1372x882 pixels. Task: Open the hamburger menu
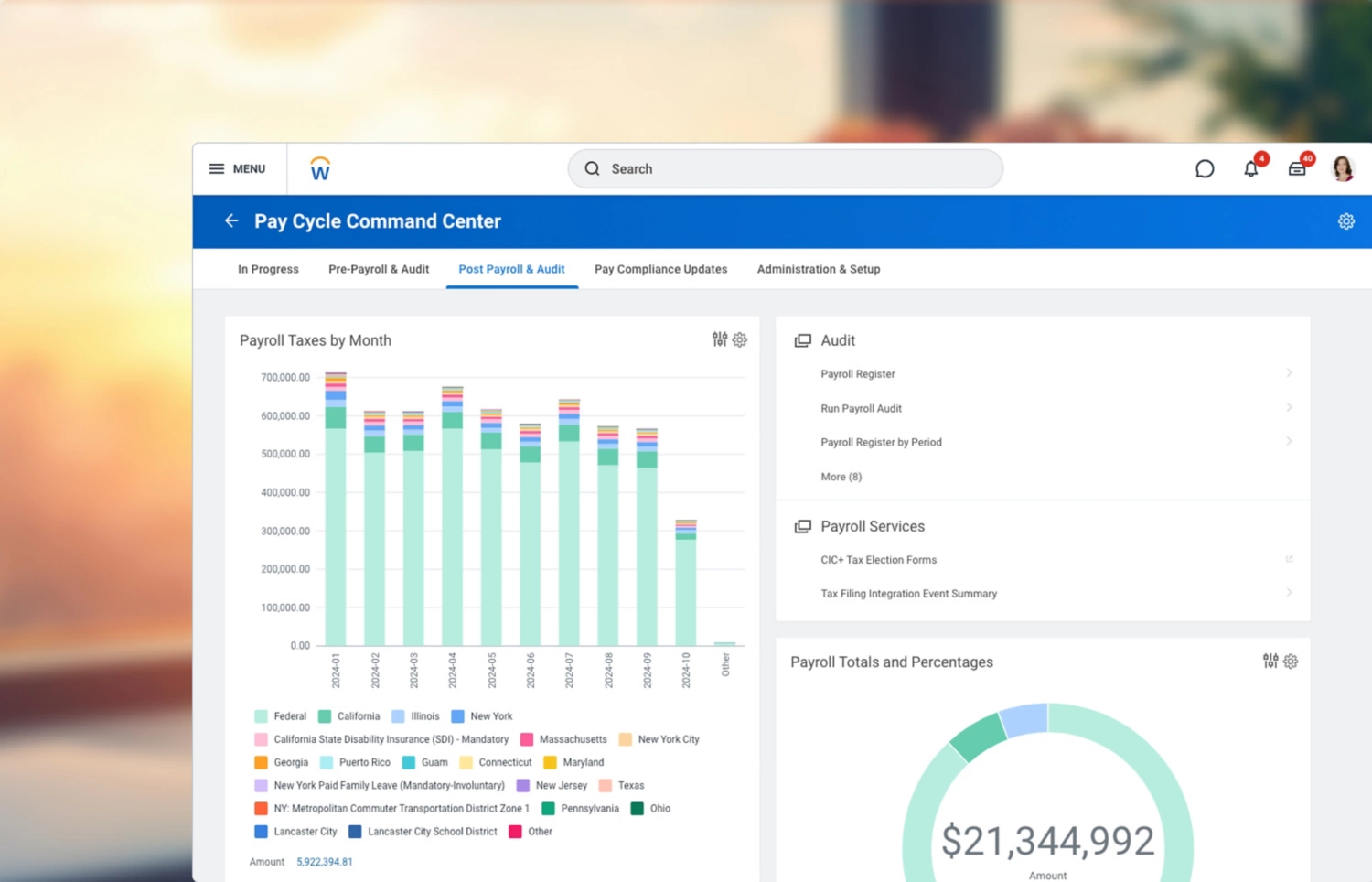pyautogui.click(x=217, y=168)
